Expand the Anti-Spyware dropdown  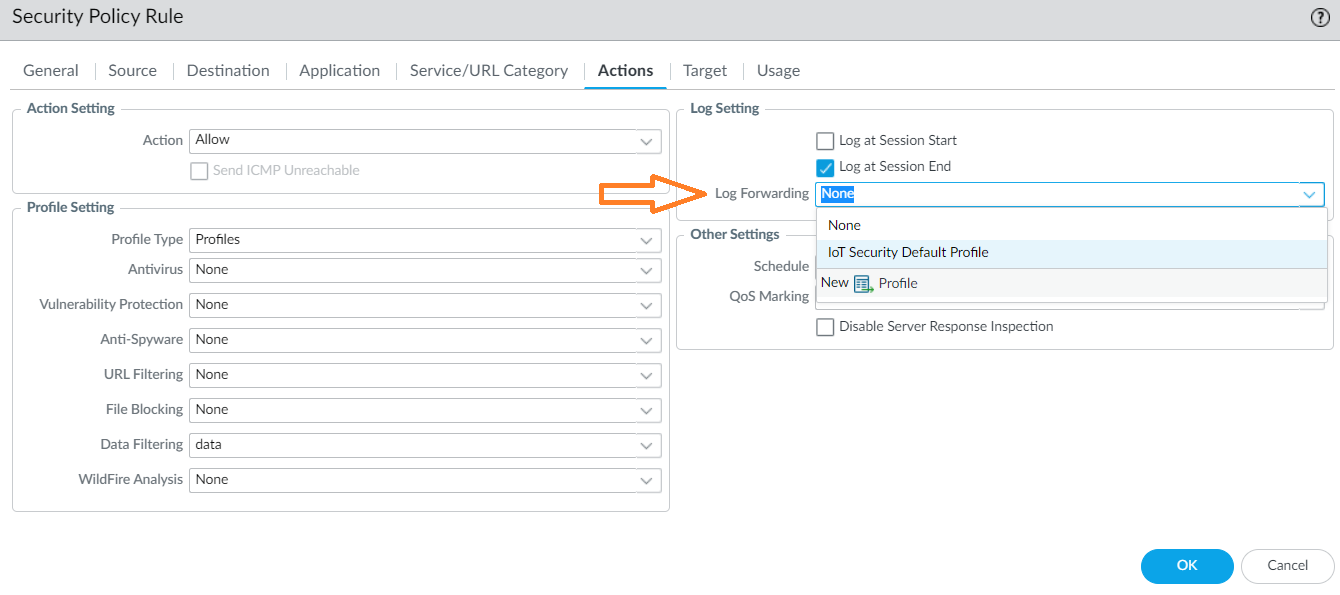[x=647, y=340]
